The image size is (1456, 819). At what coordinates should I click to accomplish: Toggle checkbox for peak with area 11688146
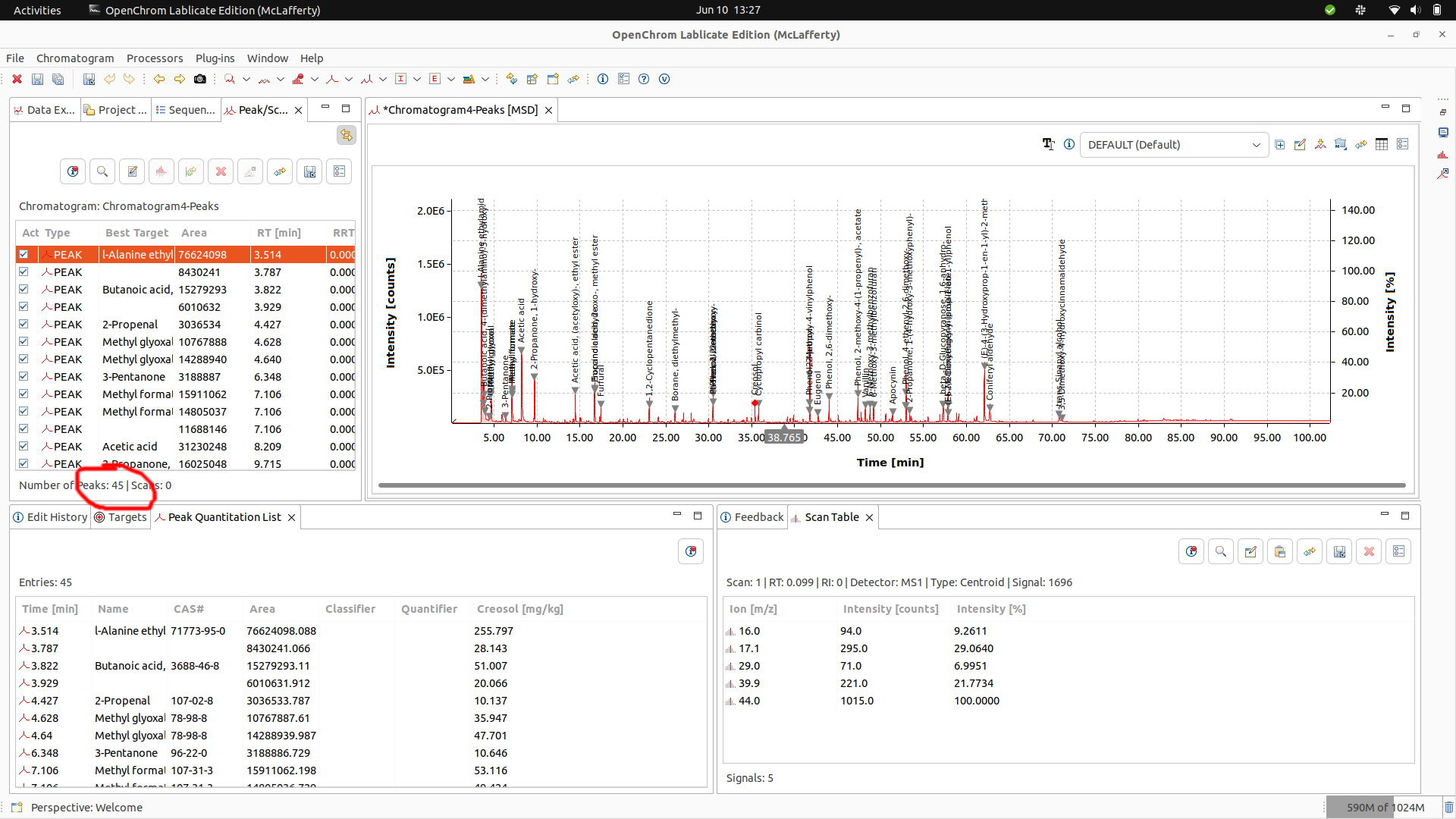(24, 429)
